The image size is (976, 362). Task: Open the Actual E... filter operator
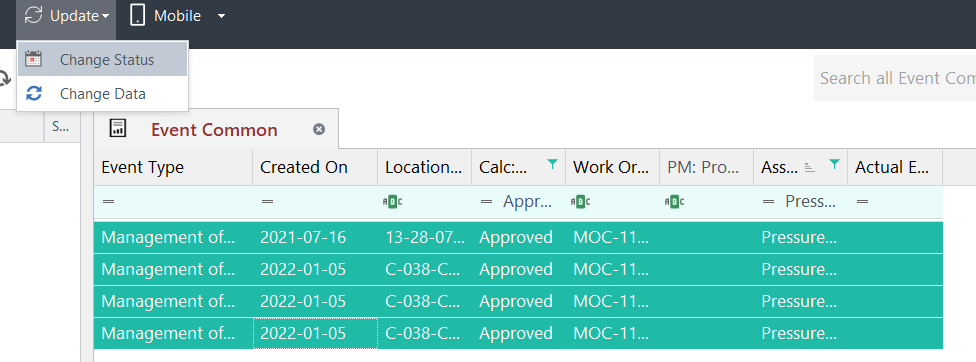point(863,202)
